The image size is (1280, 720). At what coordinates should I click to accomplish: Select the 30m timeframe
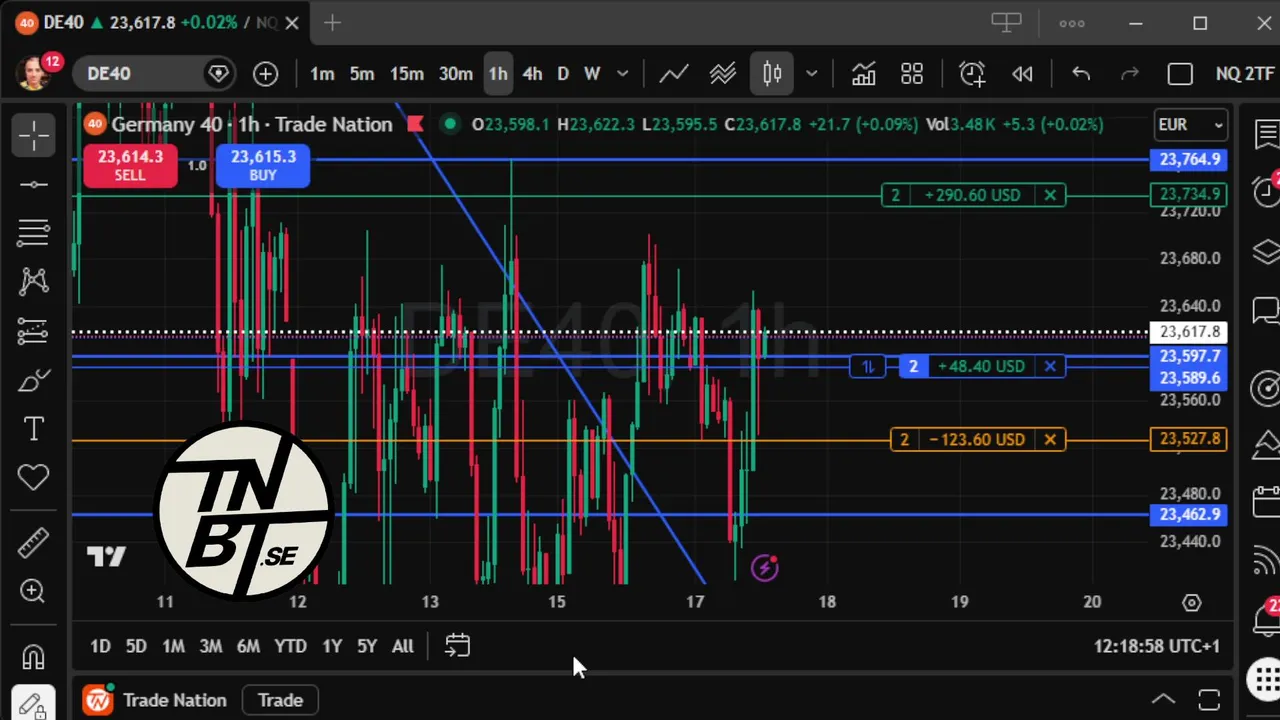point(455,73)
